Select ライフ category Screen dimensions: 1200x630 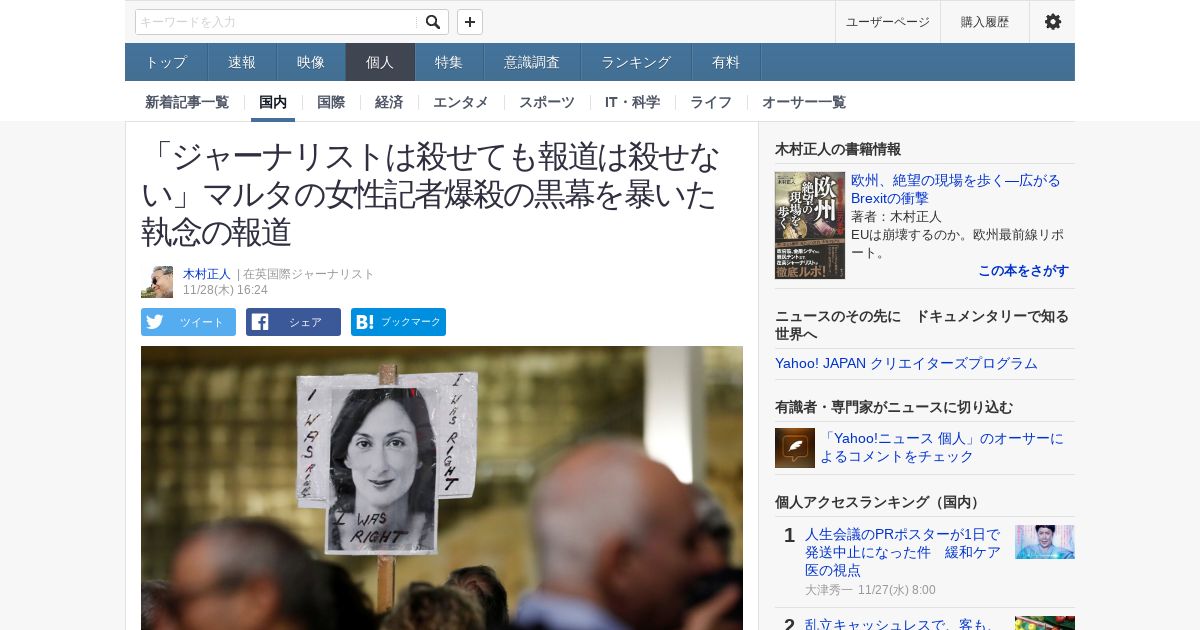click(x=711, y=102)
